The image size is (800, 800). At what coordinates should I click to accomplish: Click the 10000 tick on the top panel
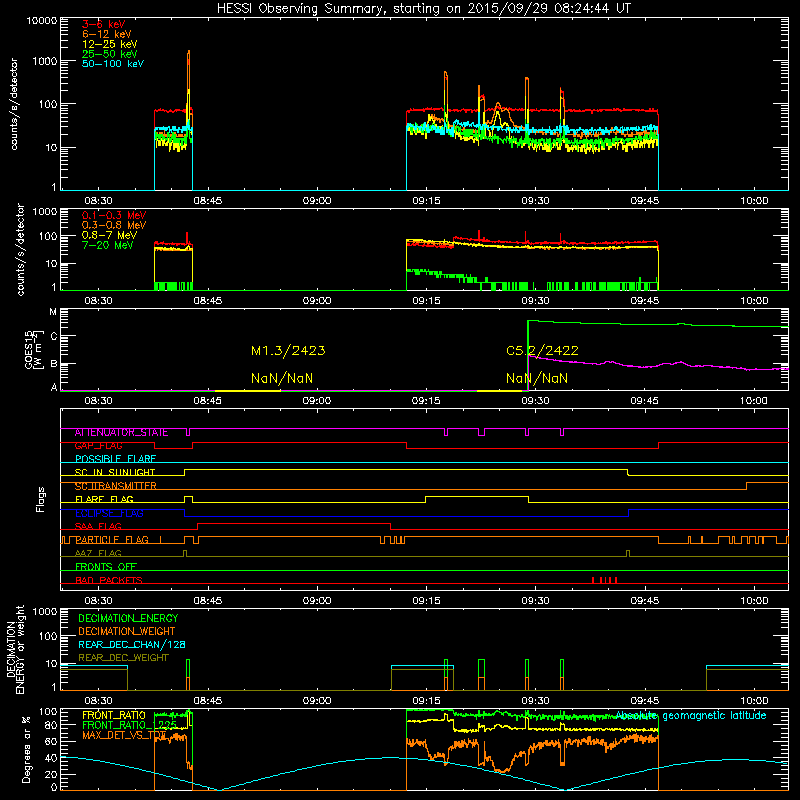pos(42,21)
